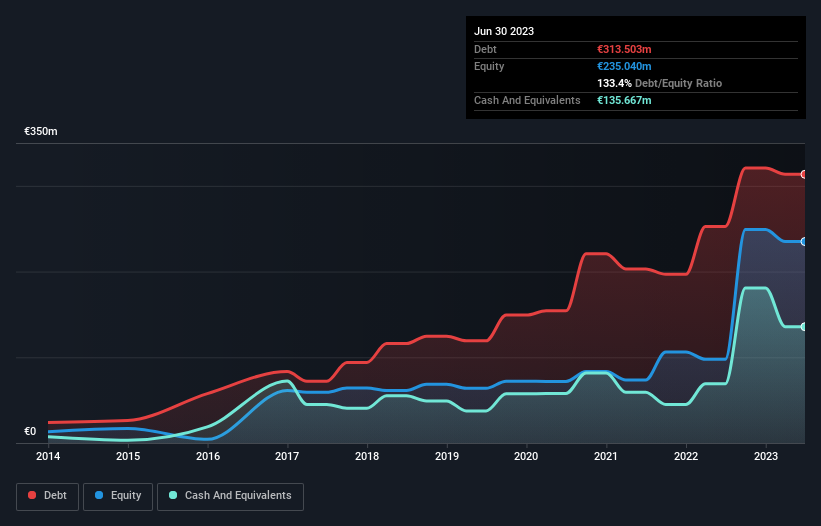Click the blue Equity legend dot
Image resolution: width=821 pixels, height=526 pixels.
99,495
